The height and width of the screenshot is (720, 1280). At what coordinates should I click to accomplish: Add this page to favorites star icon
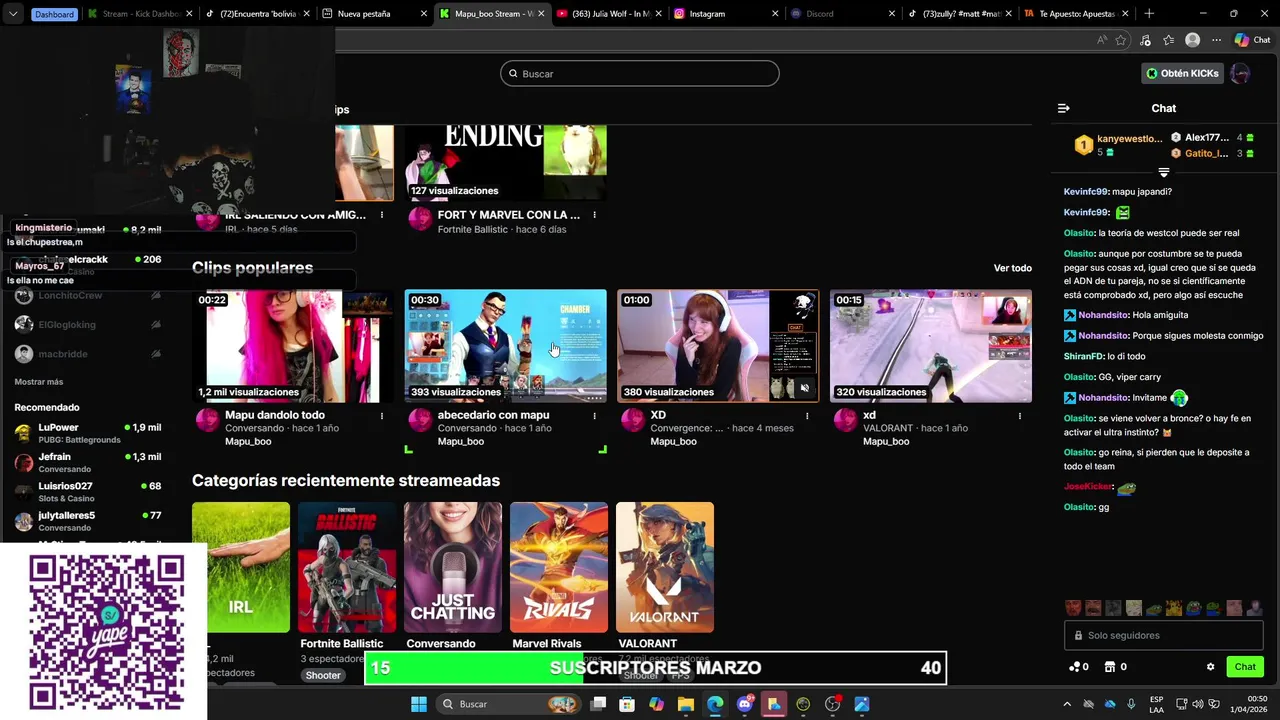point(1121,40)
